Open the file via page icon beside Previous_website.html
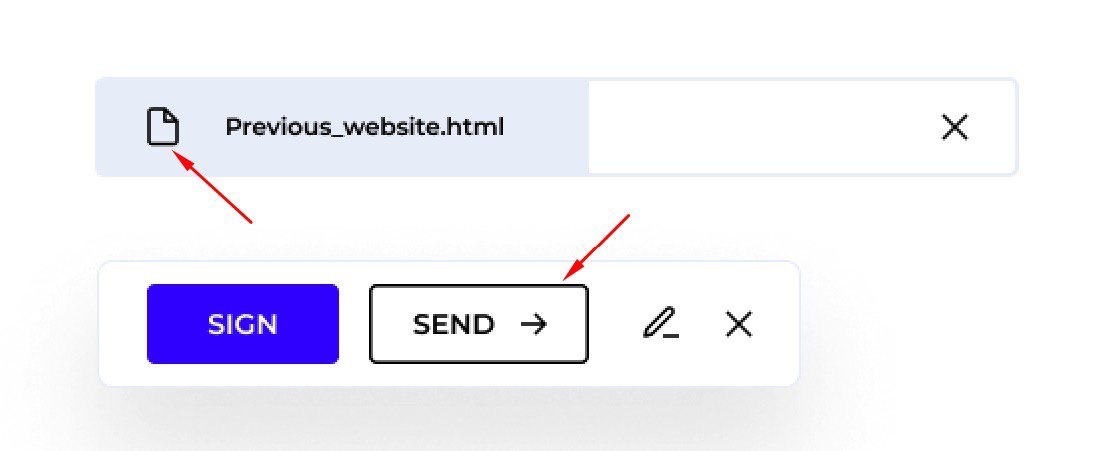 click(x=163, y=127)
